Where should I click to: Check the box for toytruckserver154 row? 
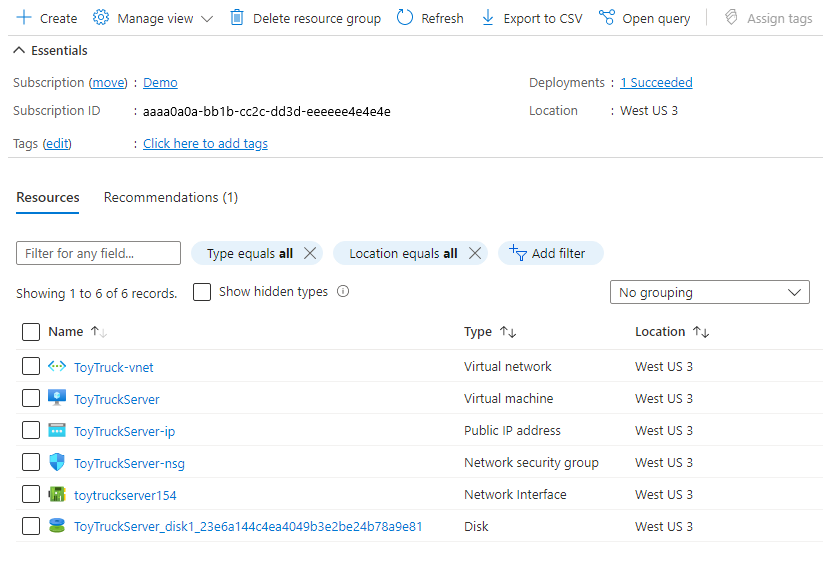[x=31, y=494]
